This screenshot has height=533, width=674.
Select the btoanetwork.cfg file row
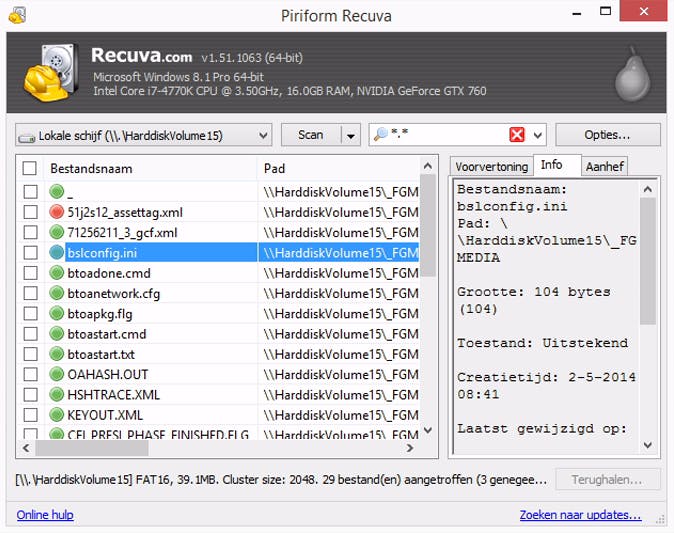(219, 293)
